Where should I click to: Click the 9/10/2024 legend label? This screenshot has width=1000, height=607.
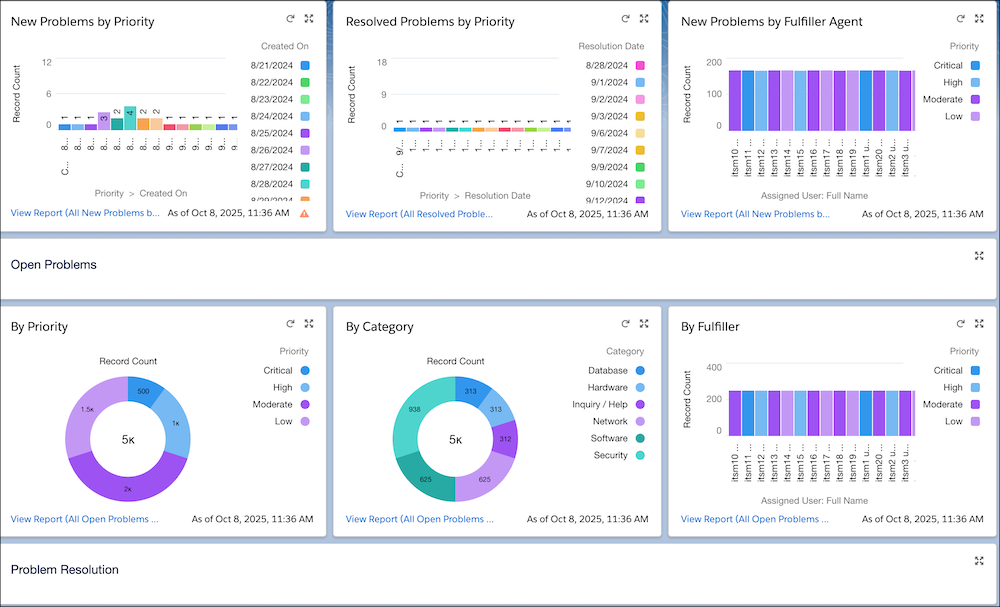click(607, 184)
